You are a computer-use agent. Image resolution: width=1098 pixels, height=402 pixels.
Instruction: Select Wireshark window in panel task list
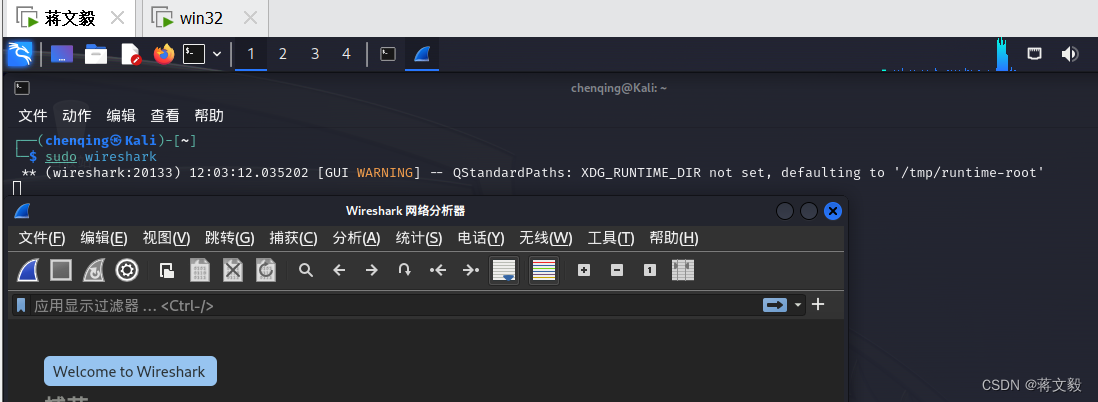coord(422,54)
